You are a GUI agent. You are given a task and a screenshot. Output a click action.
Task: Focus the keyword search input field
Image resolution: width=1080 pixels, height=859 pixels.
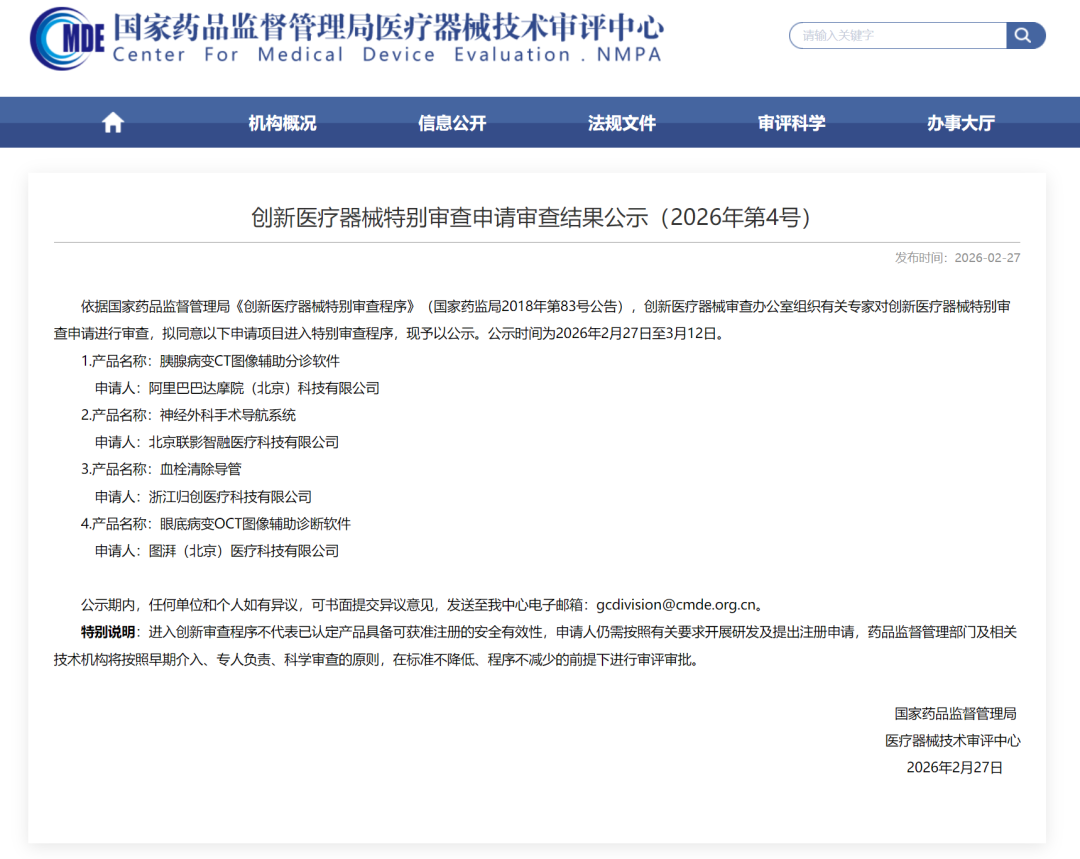click(x=897, y=35)
